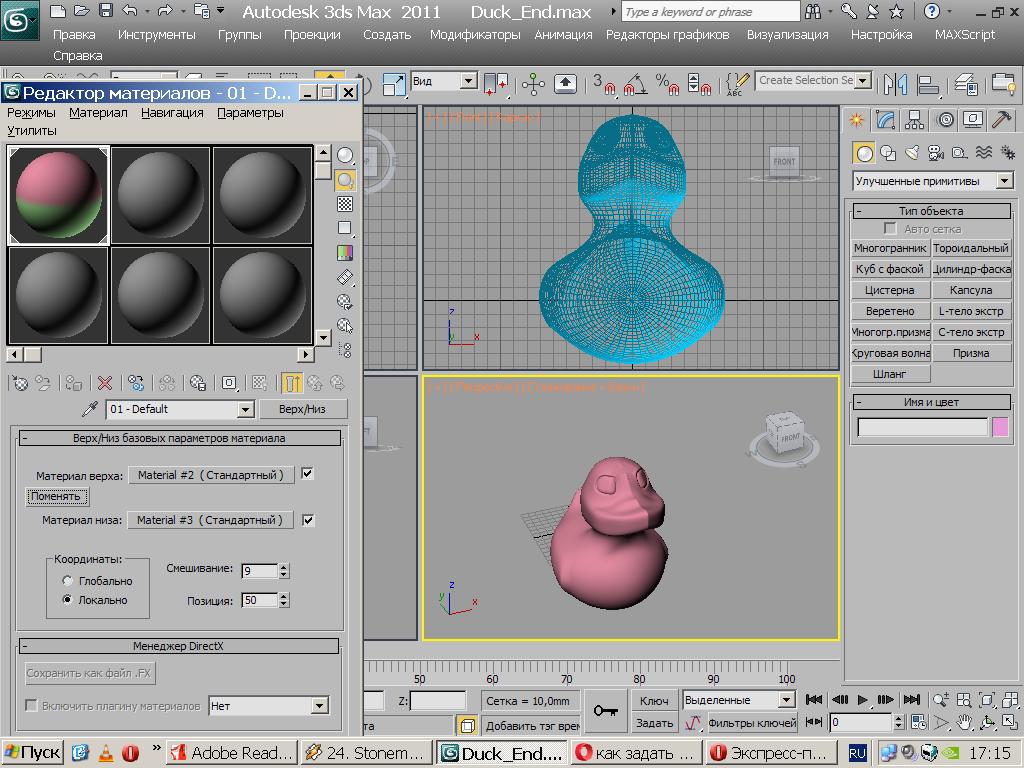Open the Modify command panel tab
The width and height of the screenshot is (1024, 768).
click(x=885, y=120)
